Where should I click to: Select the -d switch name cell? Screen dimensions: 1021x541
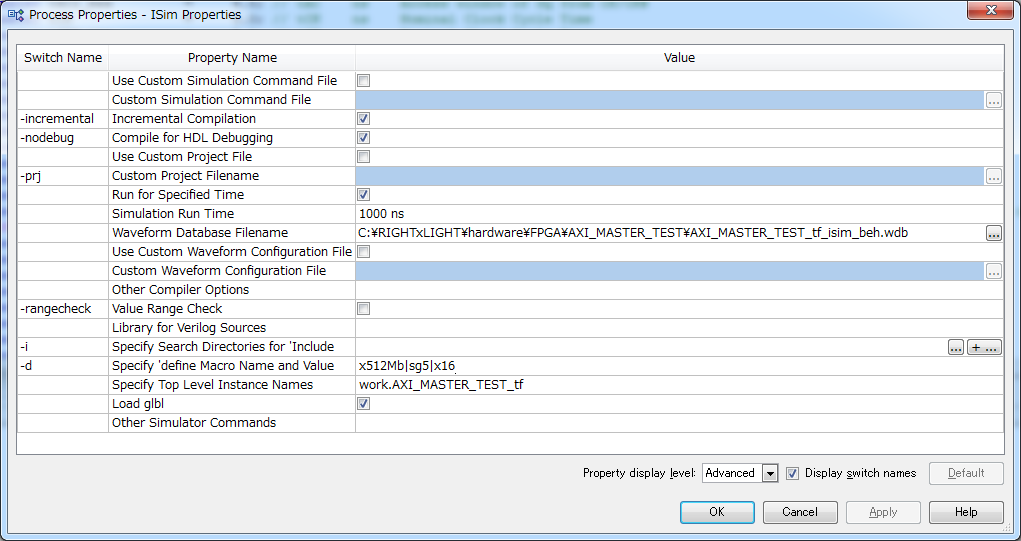[63, 366]
